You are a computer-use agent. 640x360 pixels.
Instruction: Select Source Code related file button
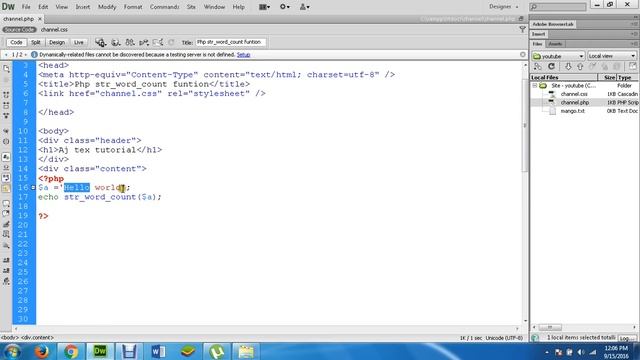[x=20, y=30]
